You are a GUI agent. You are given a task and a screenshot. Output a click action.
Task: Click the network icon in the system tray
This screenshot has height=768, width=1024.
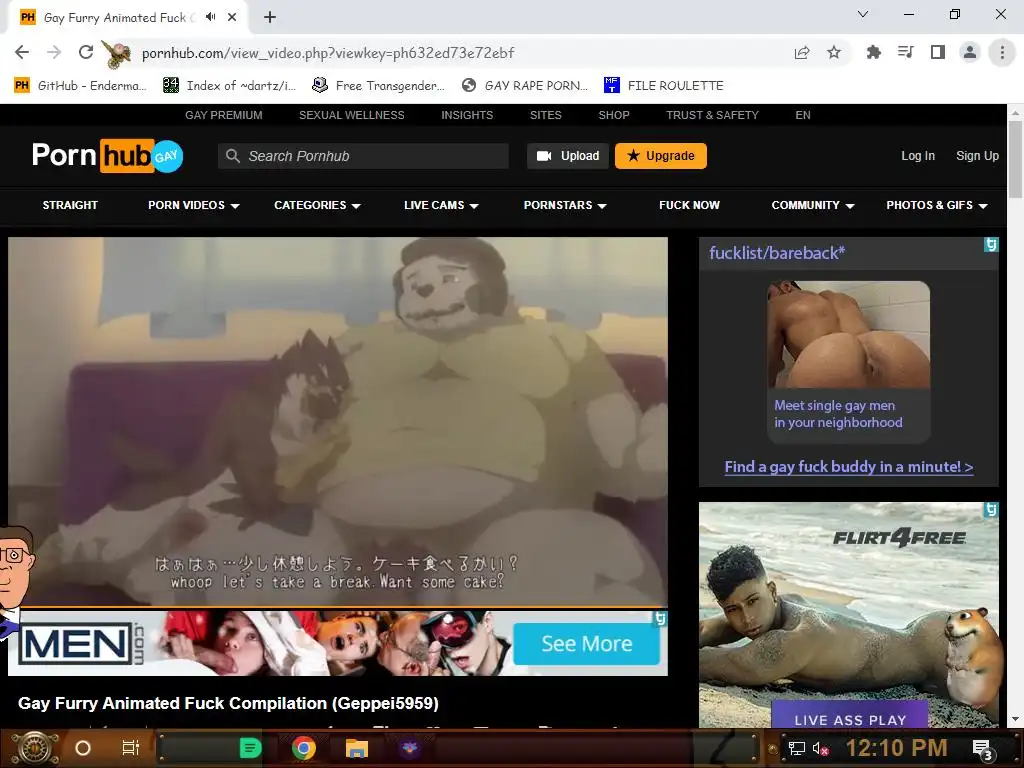tap(797, 748)
